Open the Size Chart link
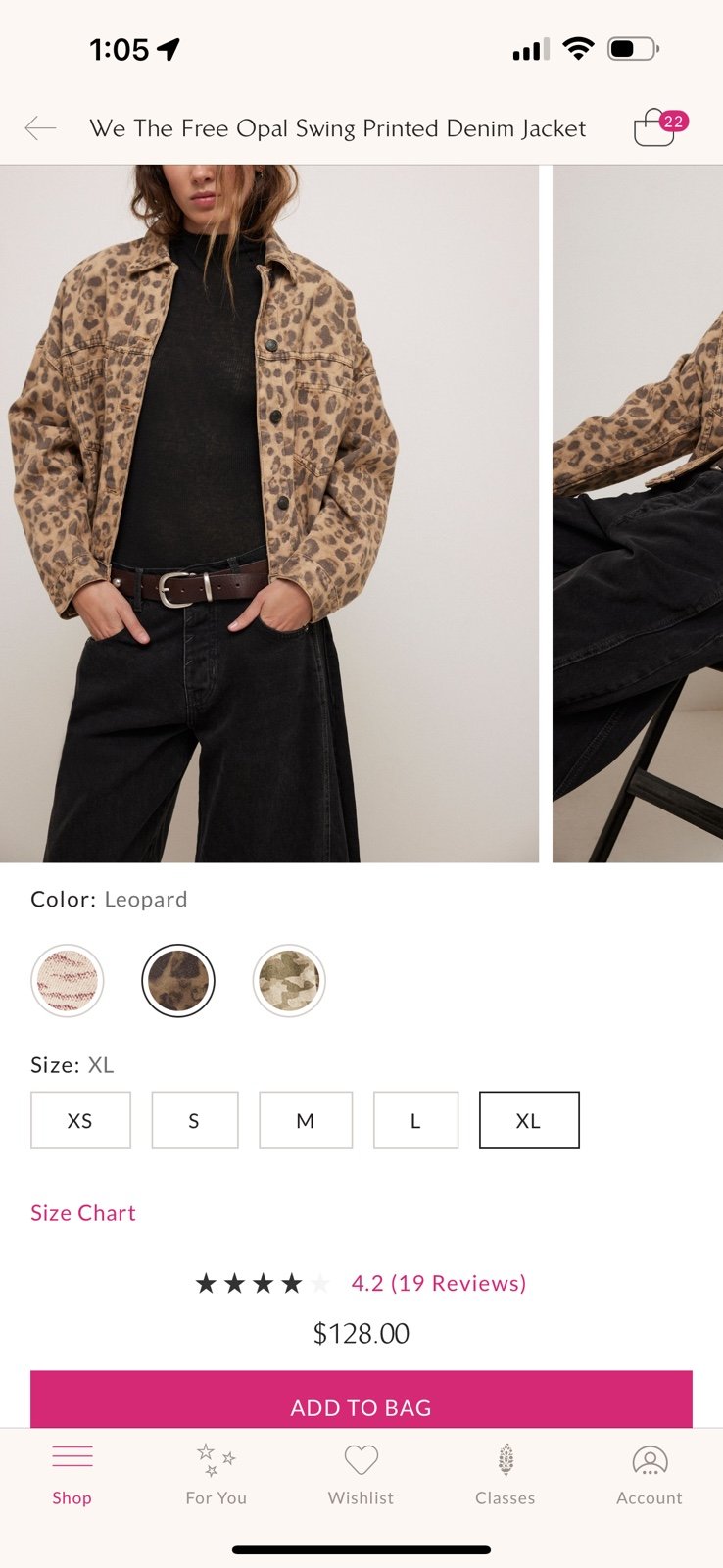Screen dimensions: 723x1568 pos(83,1213)
